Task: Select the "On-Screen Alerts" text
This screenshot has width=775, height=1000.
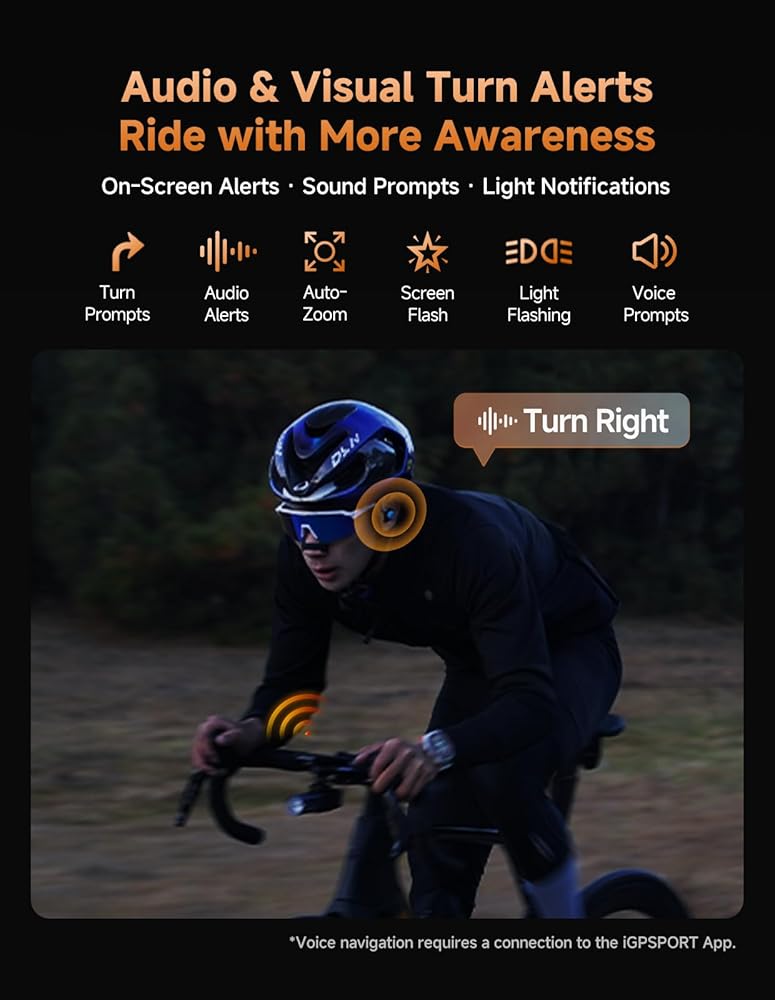Action: pos(190,187)
